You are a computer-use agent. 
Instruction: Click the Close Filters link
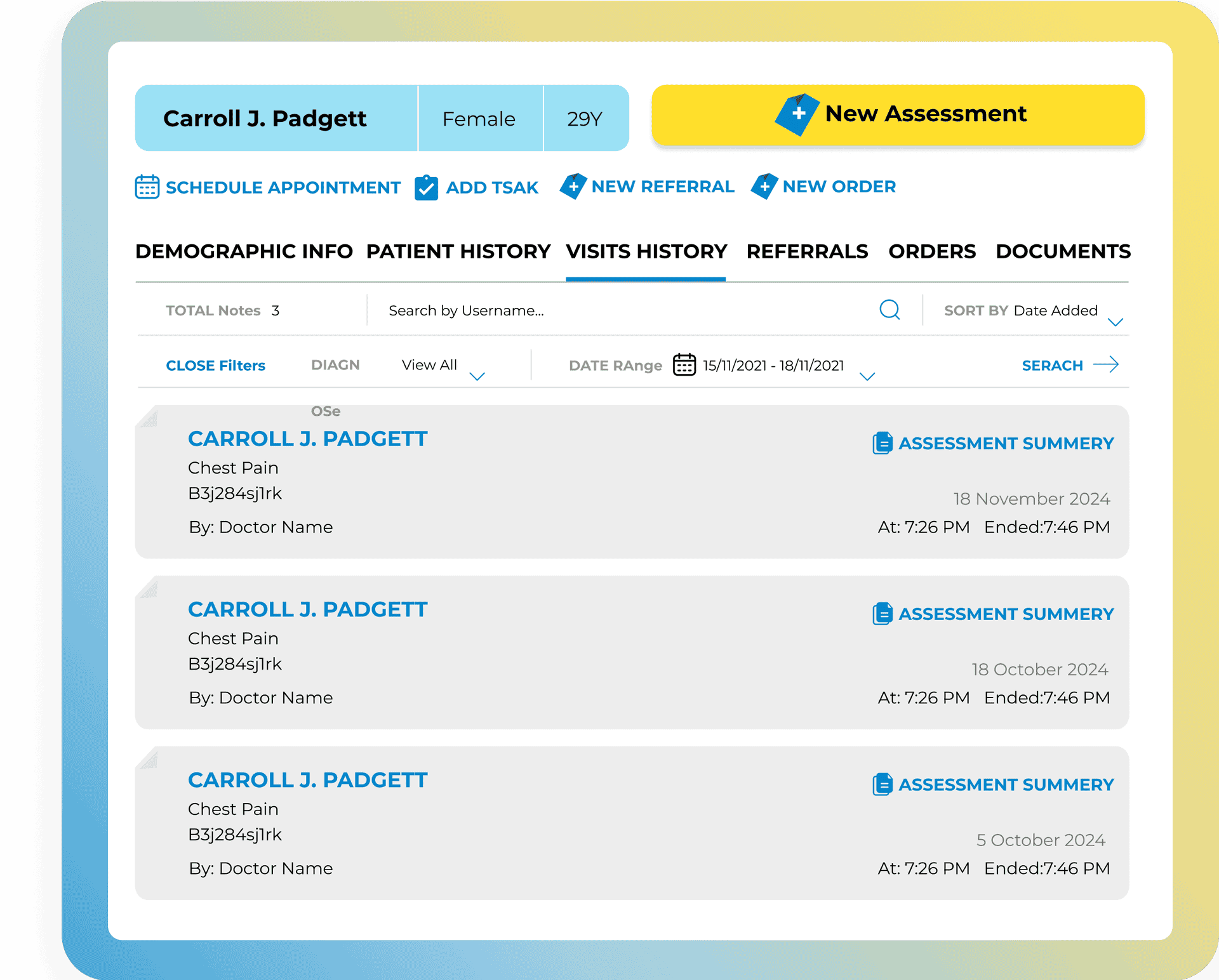point(215,366)
